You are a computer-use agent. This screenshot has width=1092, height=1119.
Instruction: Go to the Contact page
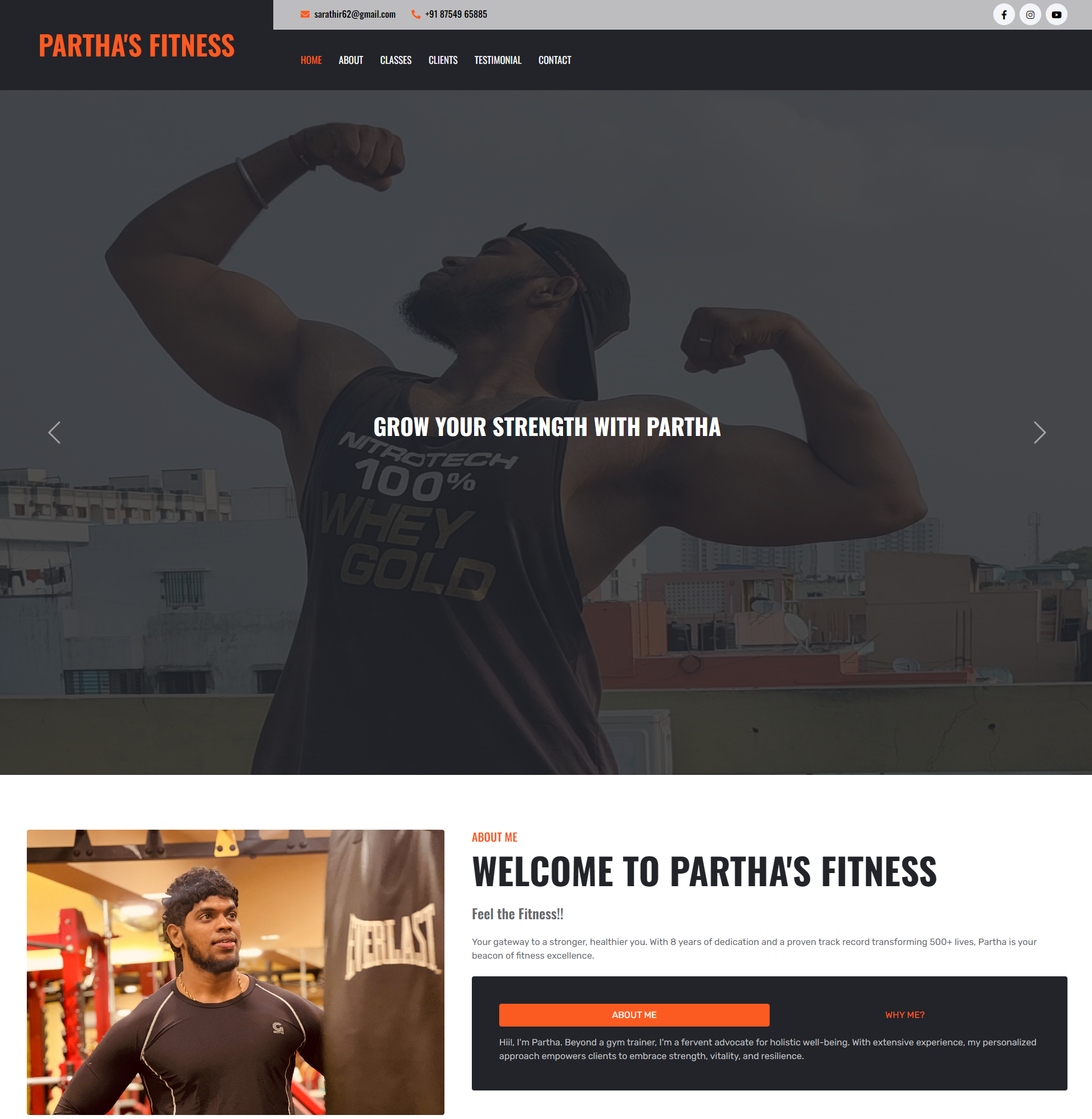(x=555, y=60)
